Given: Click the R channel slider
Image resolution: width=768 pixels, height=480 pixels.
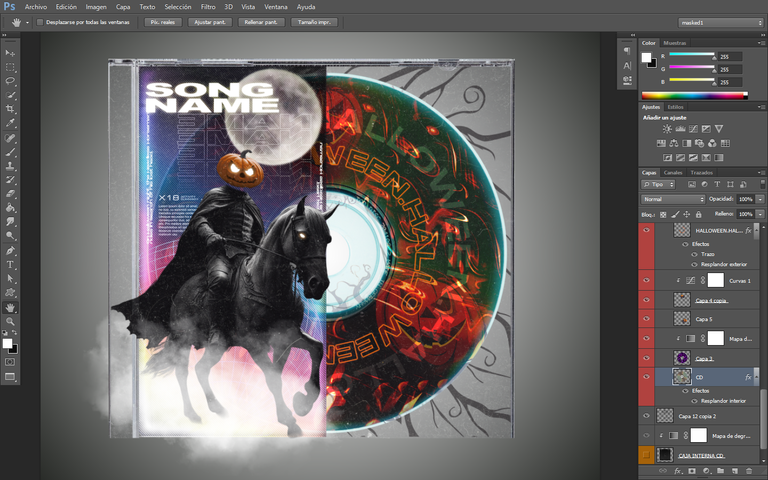Looking at the screenshot, I should (x=692, y=56).
